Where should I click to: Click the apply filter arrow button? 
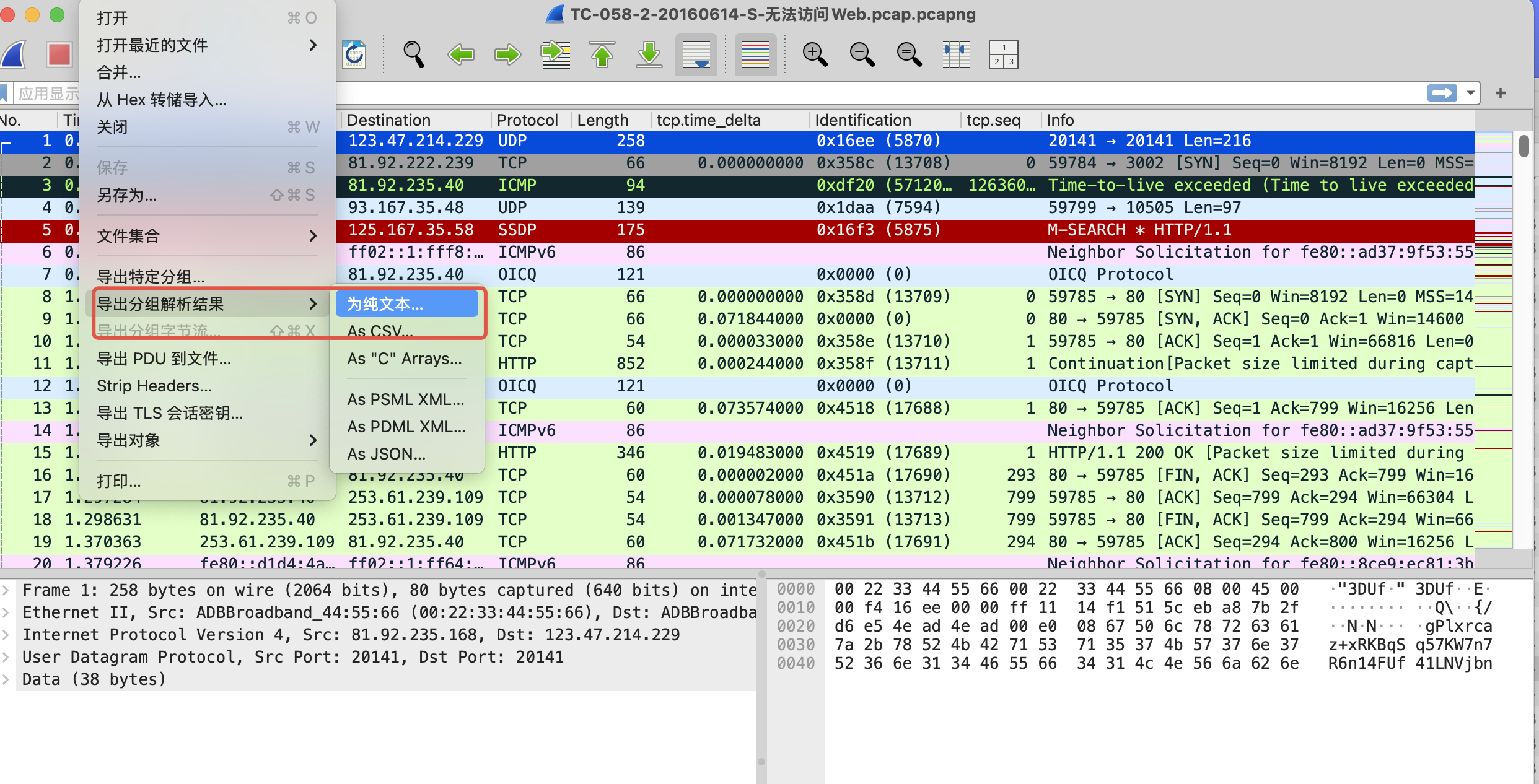pyautogui.click(x=1442, y=93)
